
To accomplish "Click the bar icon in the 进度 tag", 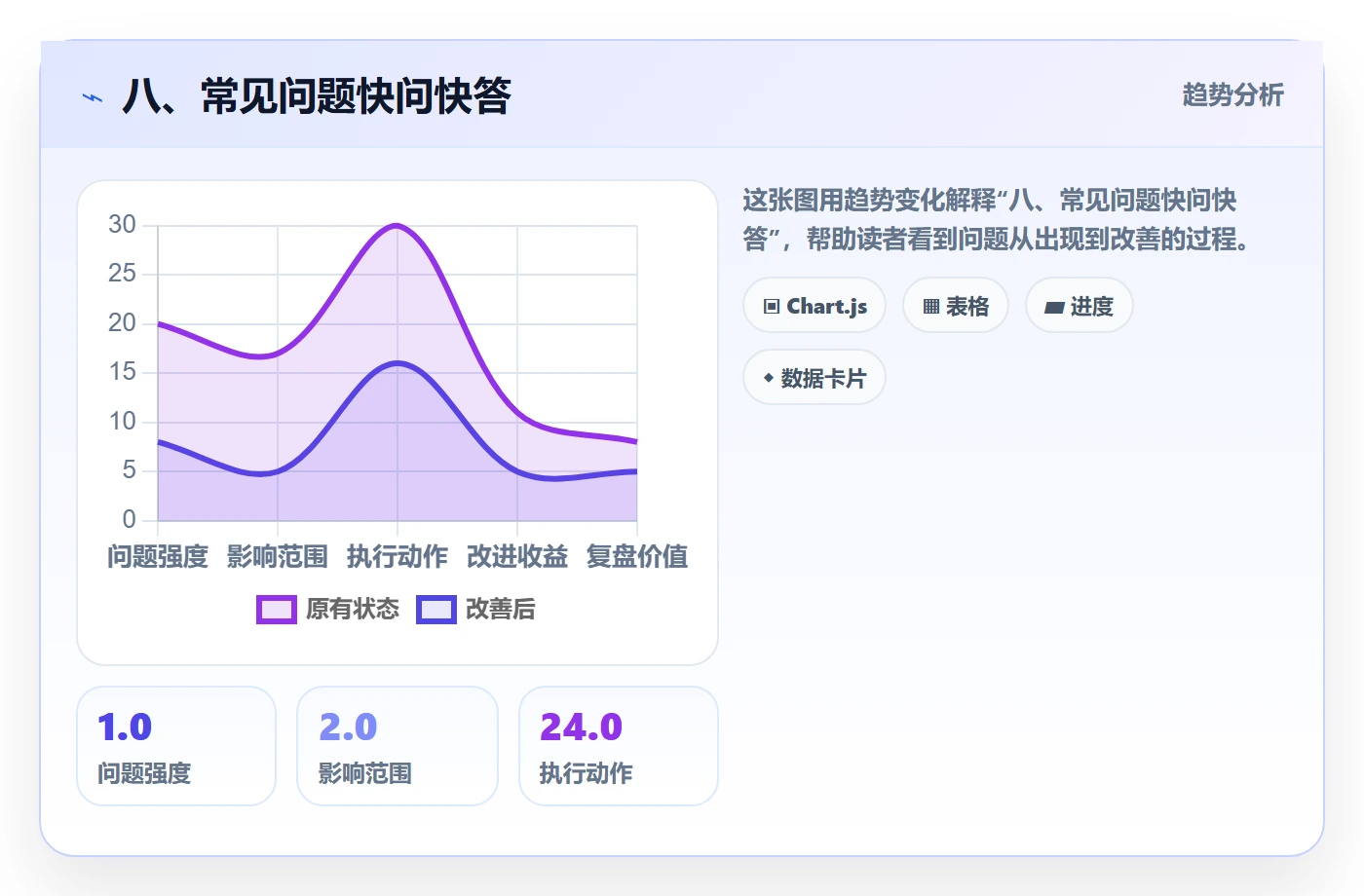I will pos(1054,308).
